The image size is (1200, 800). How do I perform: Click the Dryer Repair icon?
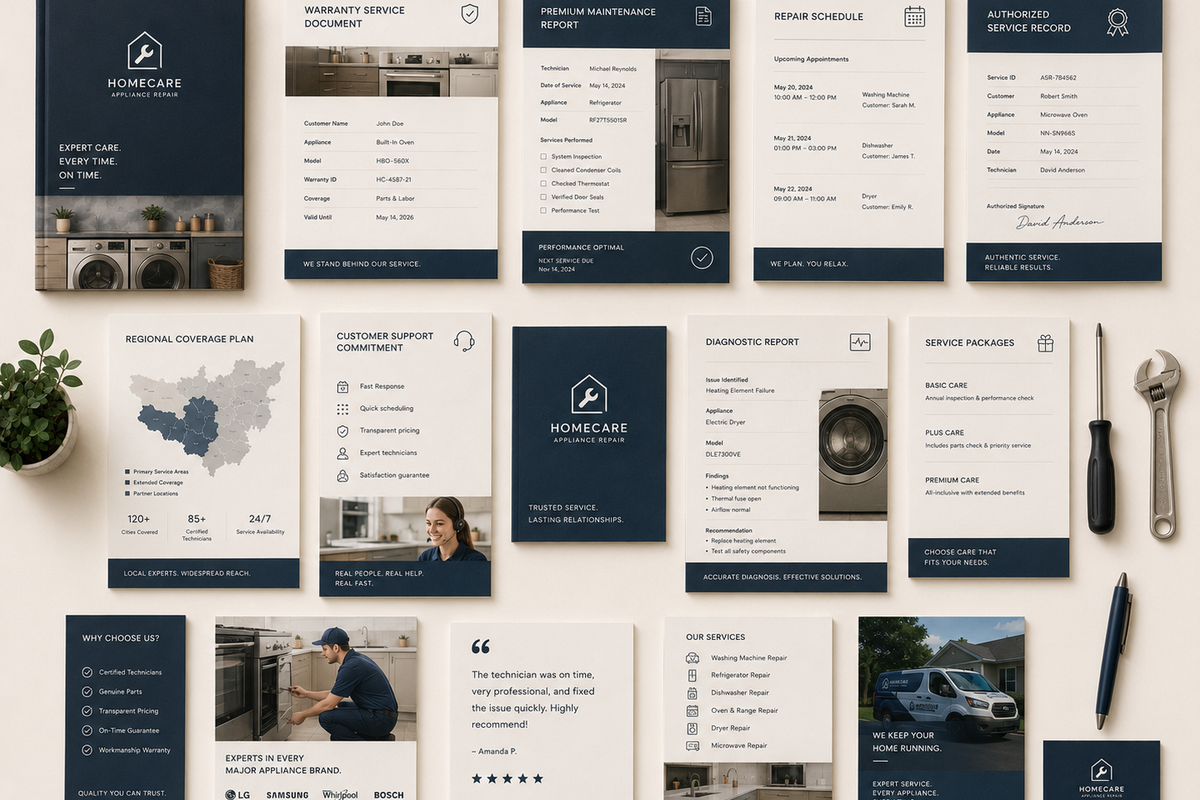coord(692,728)
